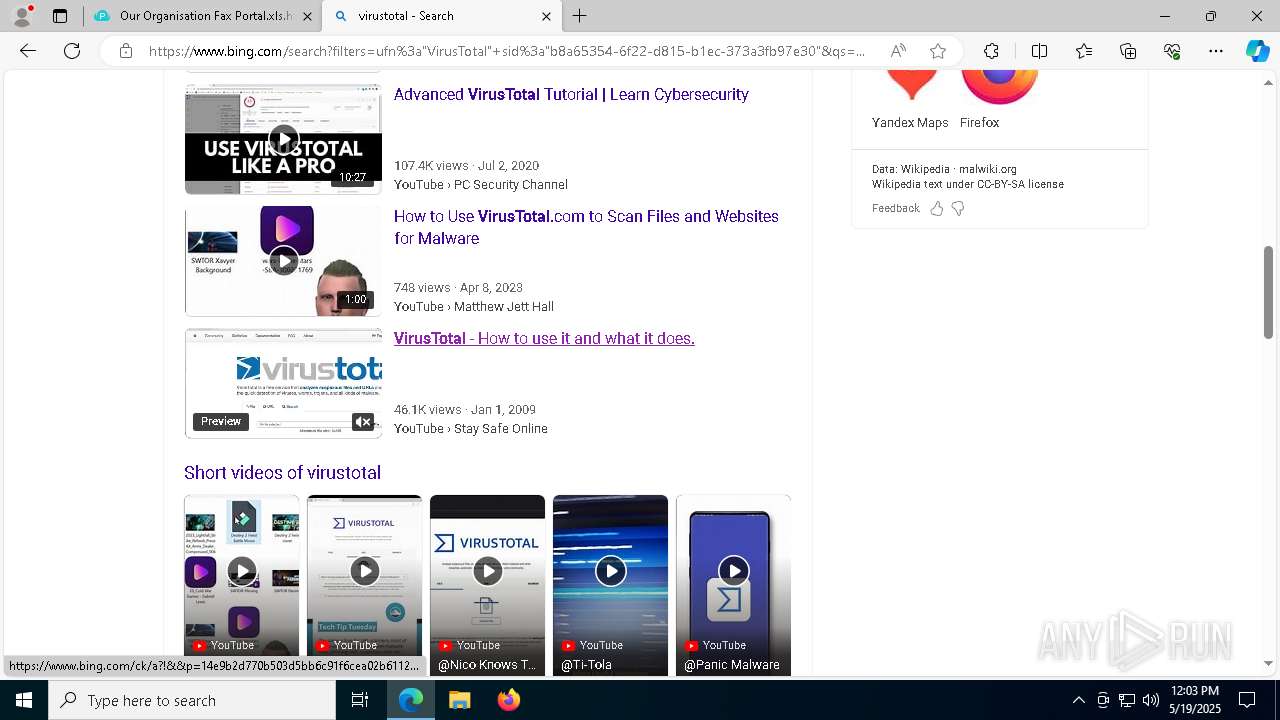1280x720 pixels.
Task: Open the Edge profile icon
Action: pos(22,16)
